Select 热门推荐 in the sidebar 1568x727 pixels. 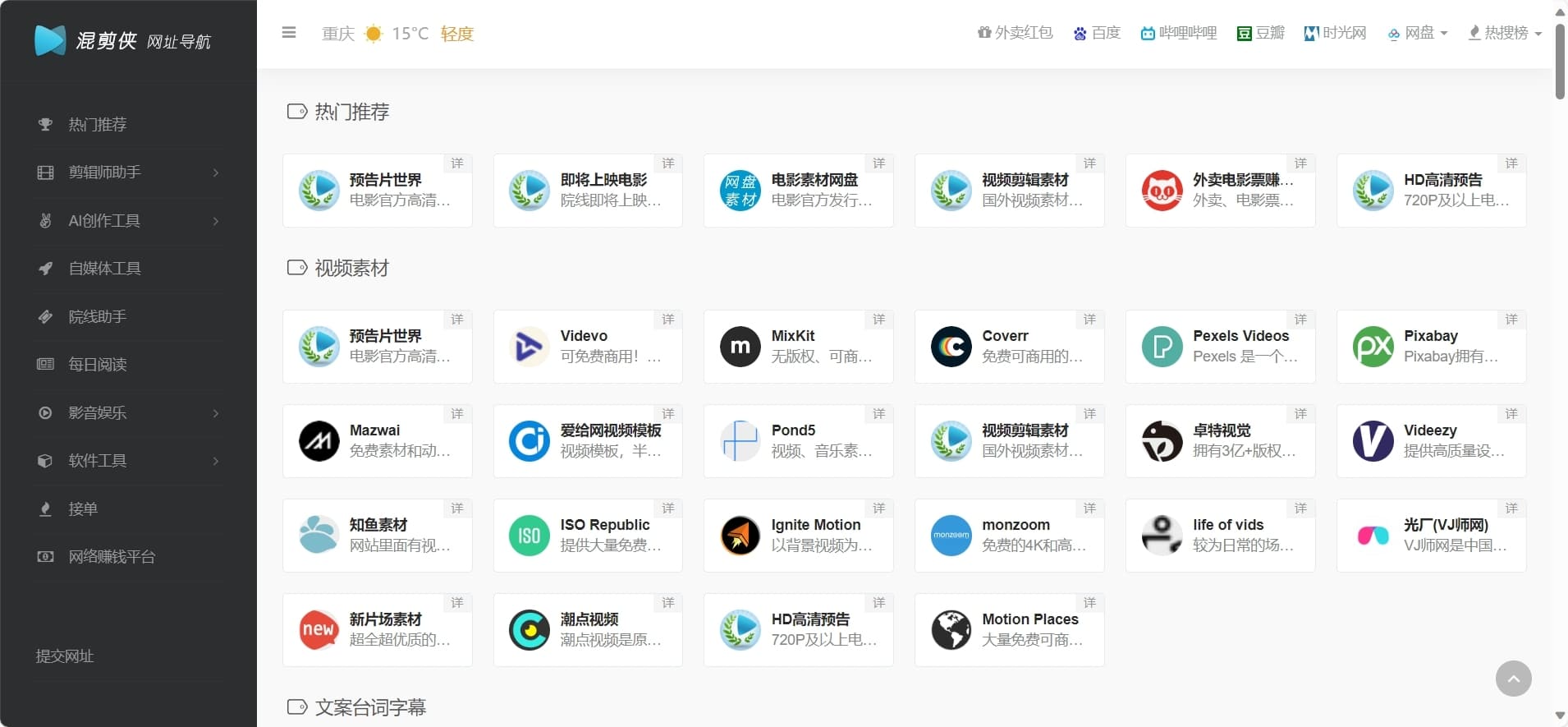(x=97, y=125)
